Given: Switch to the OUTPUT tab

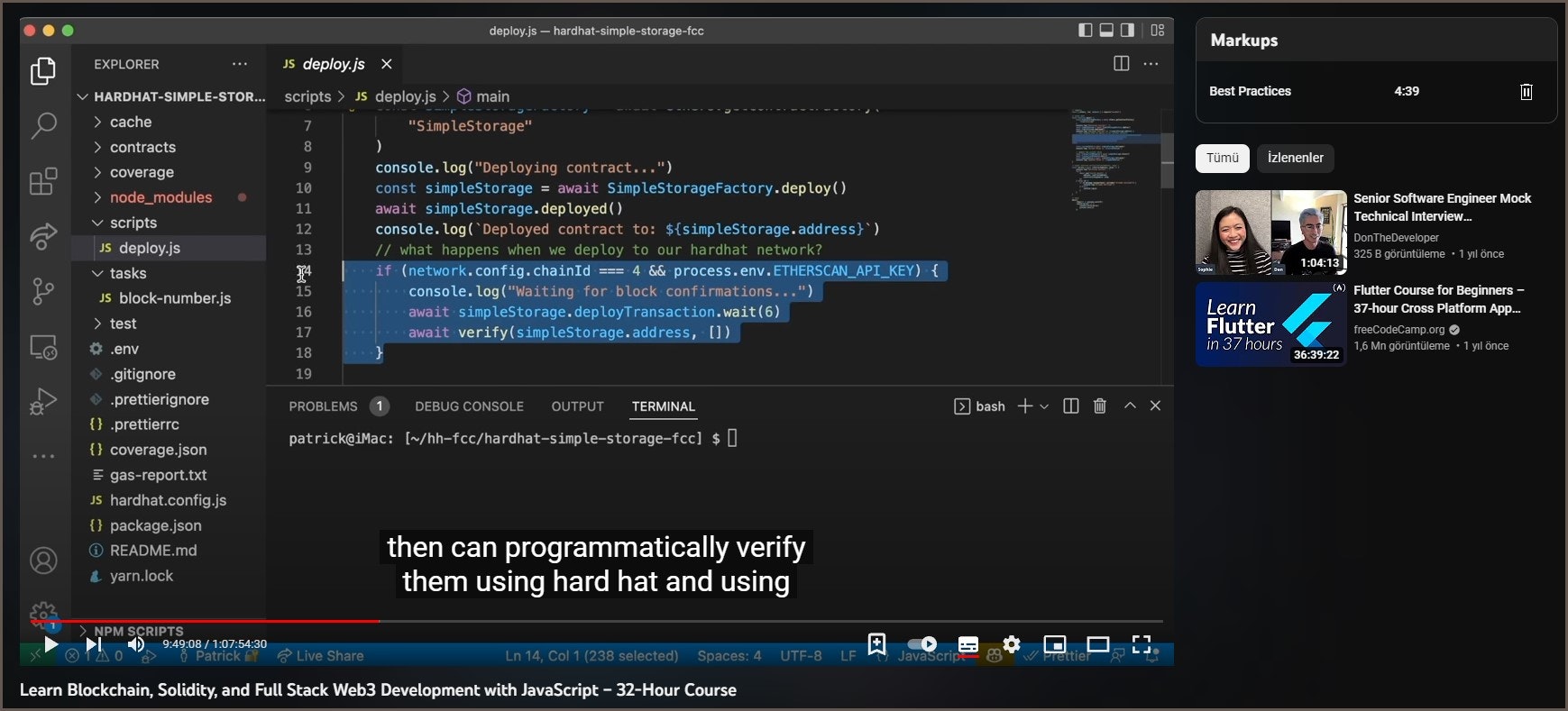Looking at the screenshot, I should click(x=577, y=406).
